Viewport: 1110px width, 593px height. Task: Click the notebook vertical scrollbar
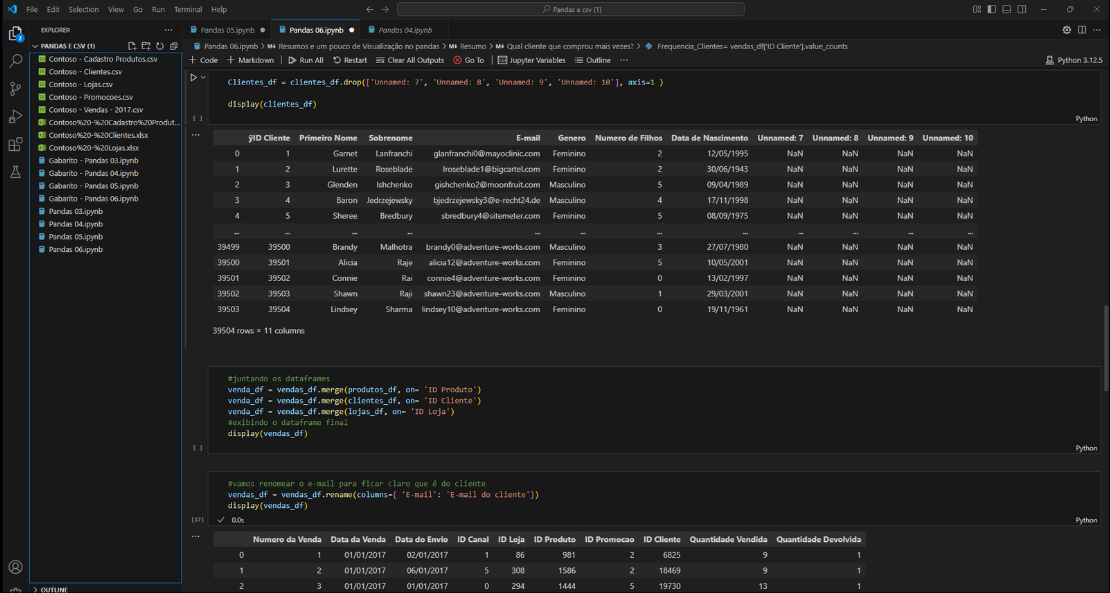1106,347
